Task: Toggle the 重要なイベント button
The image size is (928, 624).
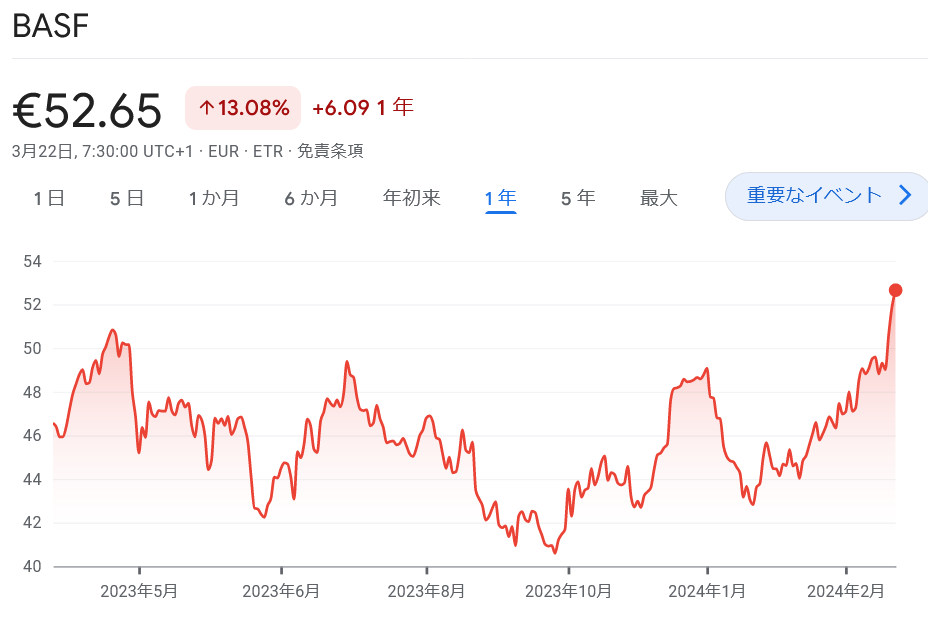Action: (x=814, y=195)
